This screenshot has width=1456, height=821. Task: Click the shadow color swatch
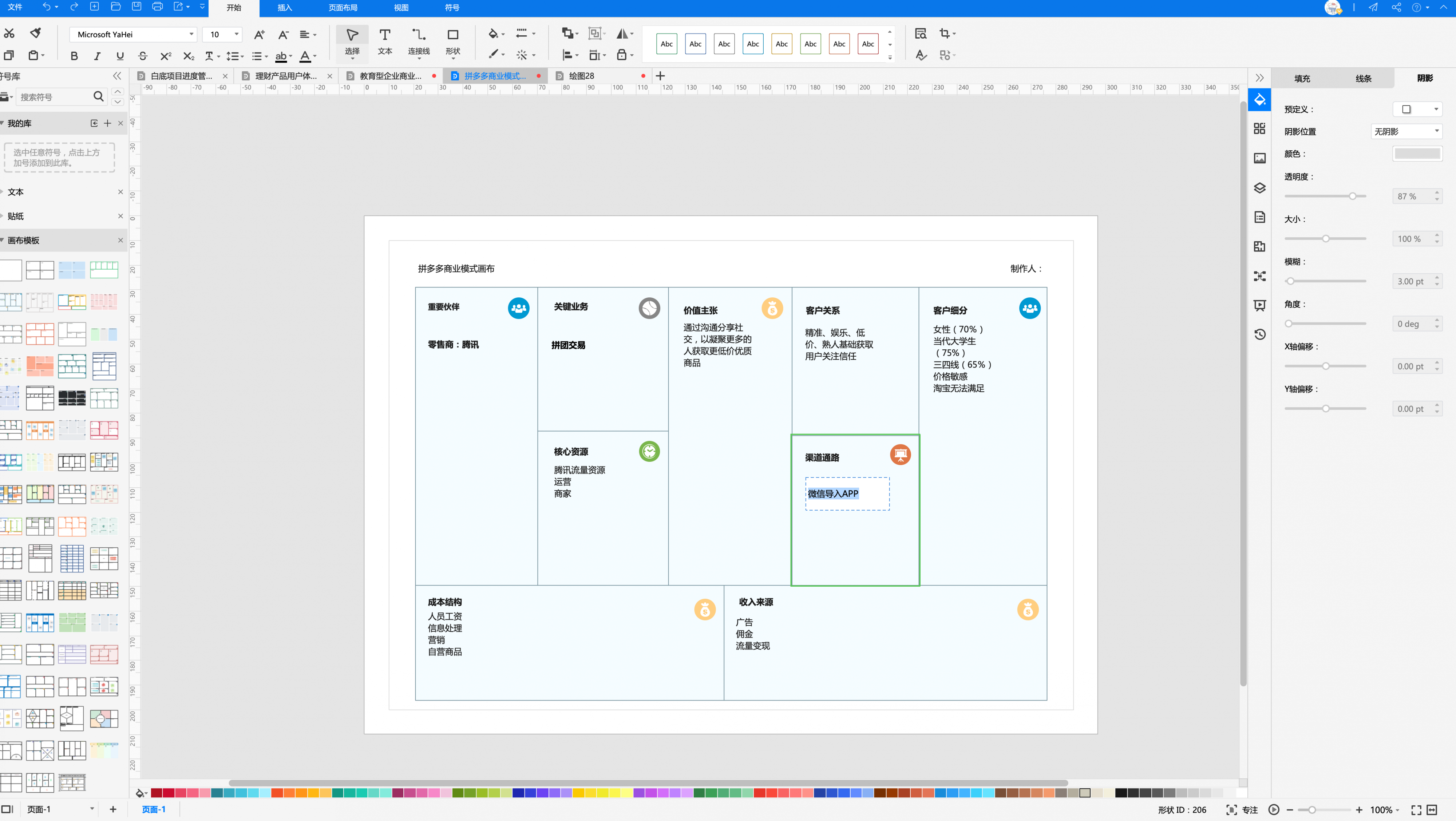(1417, 153)
